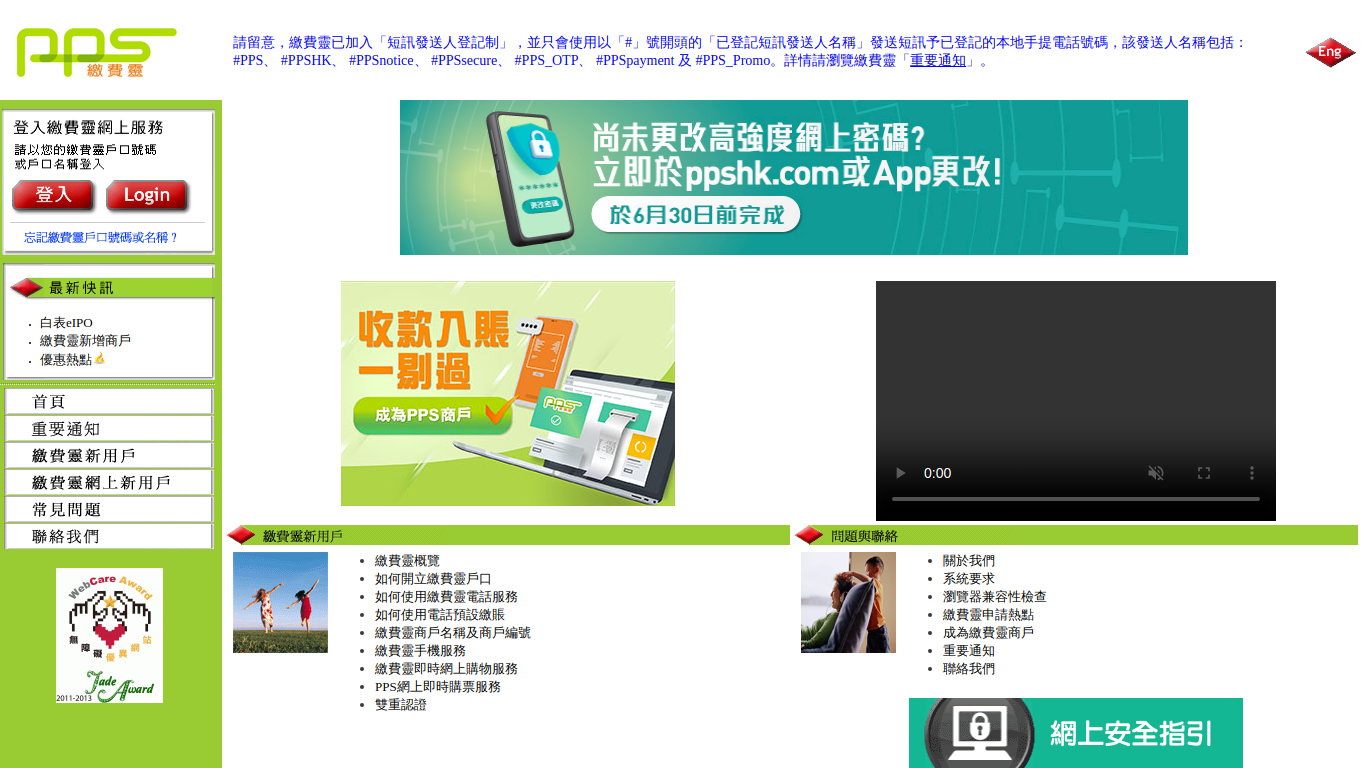Open 繳費靈新增商戶 news item

coord(85,341)
